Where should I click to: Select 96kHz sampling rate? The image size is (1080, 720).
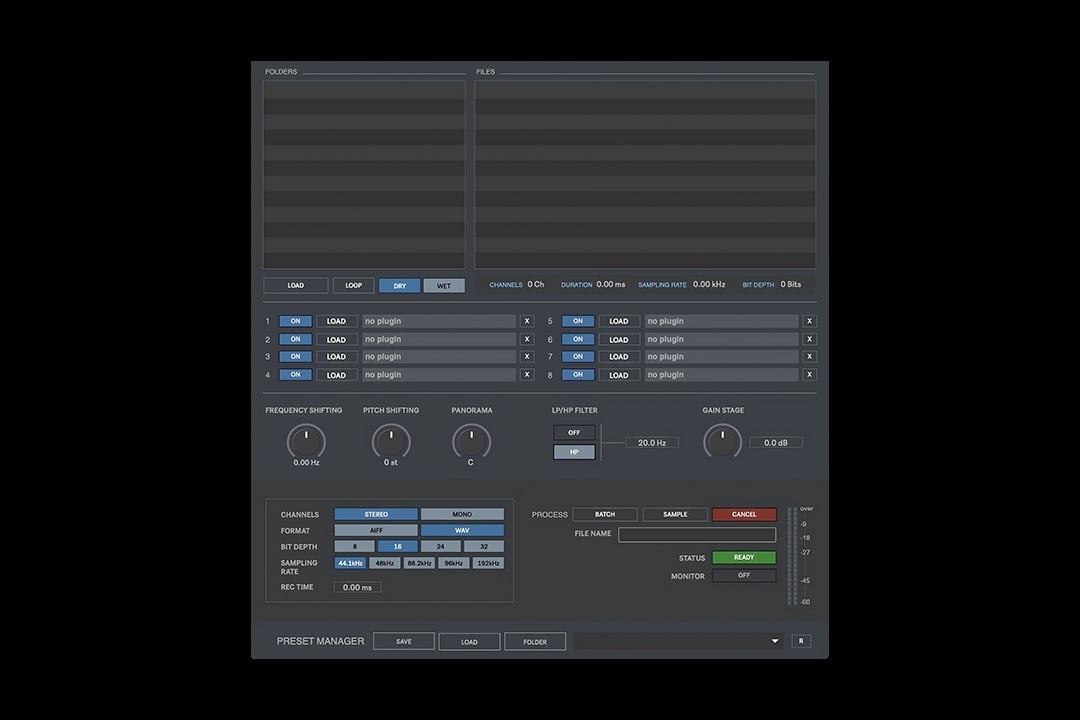[453, 563]
